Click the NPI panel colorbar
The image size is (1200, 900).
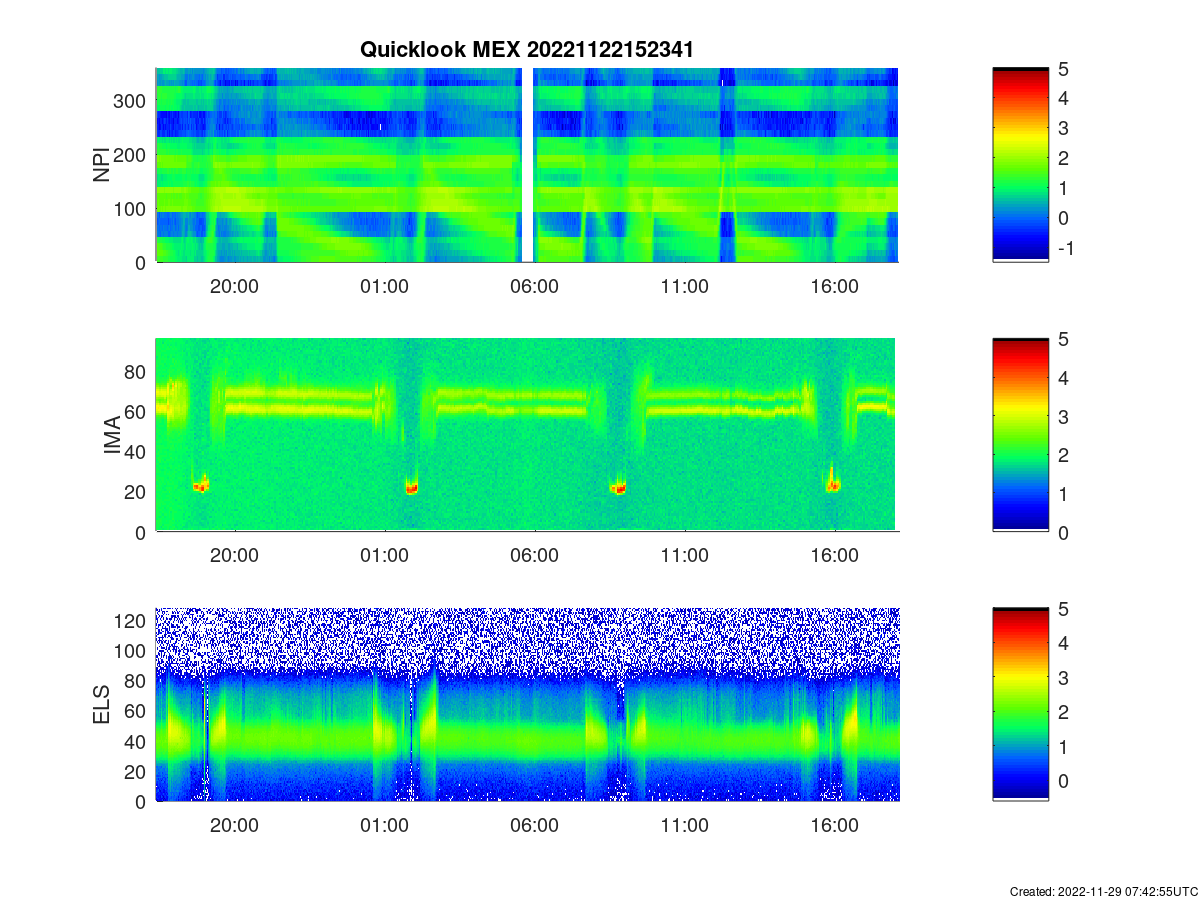(1020, 165)
